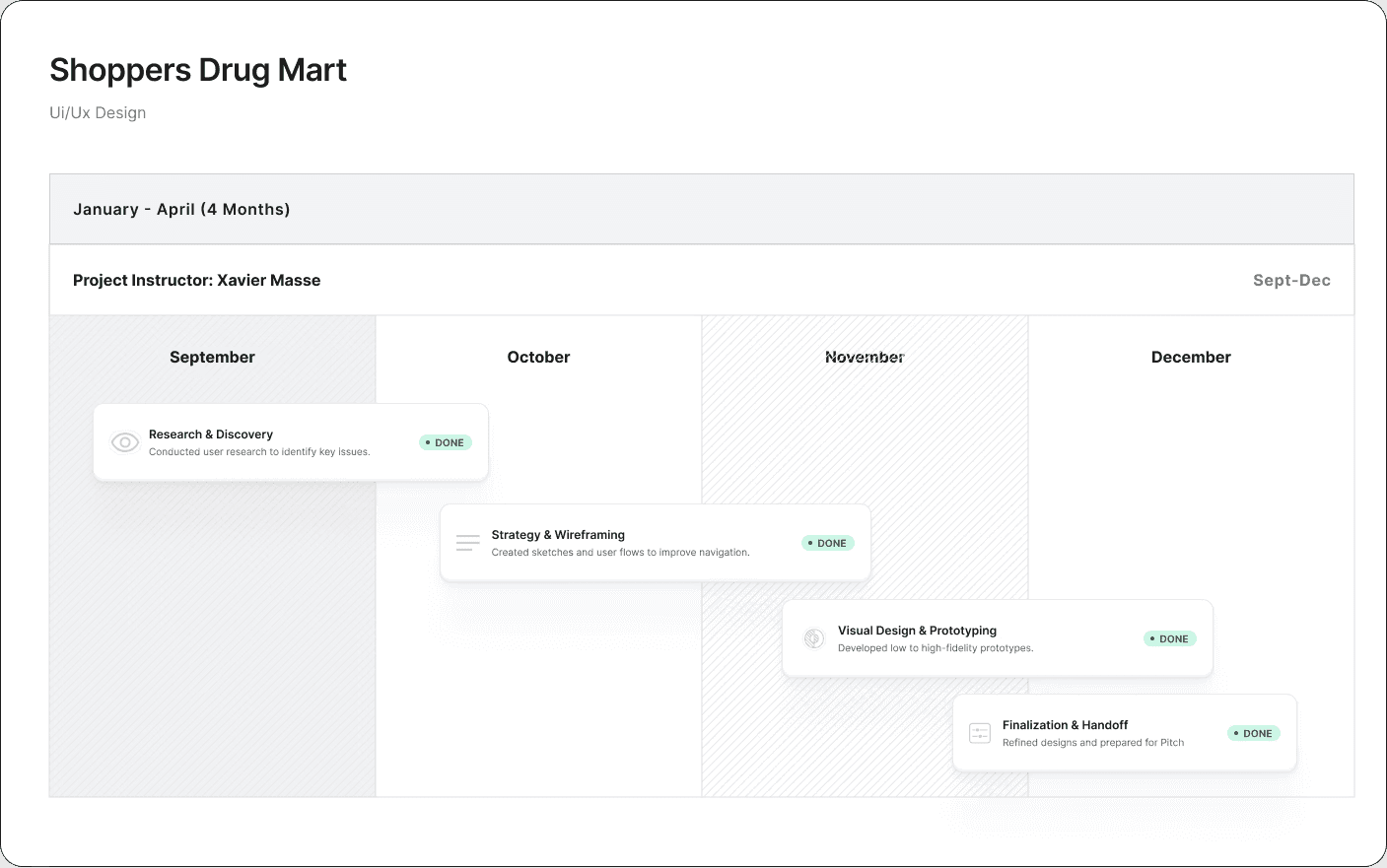Click the Project Instructor: Xavier Masse link
The image size is (1387, 868).
coord(196,280)
